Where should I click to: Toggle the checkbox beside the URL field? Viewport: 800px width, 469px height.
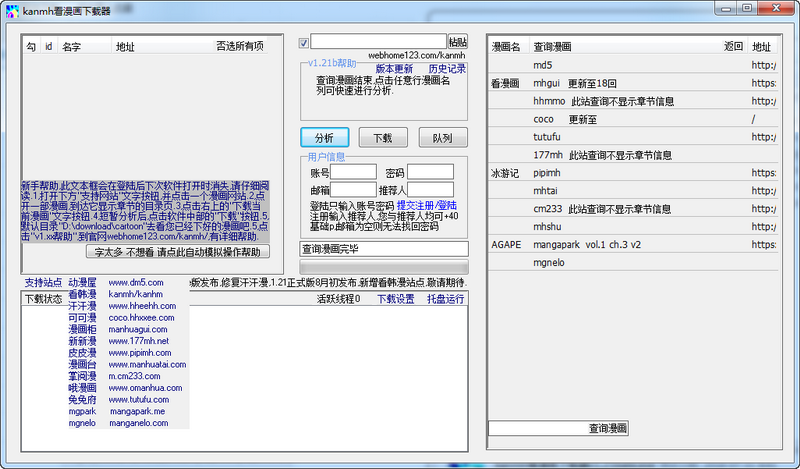tap(304, 43)
